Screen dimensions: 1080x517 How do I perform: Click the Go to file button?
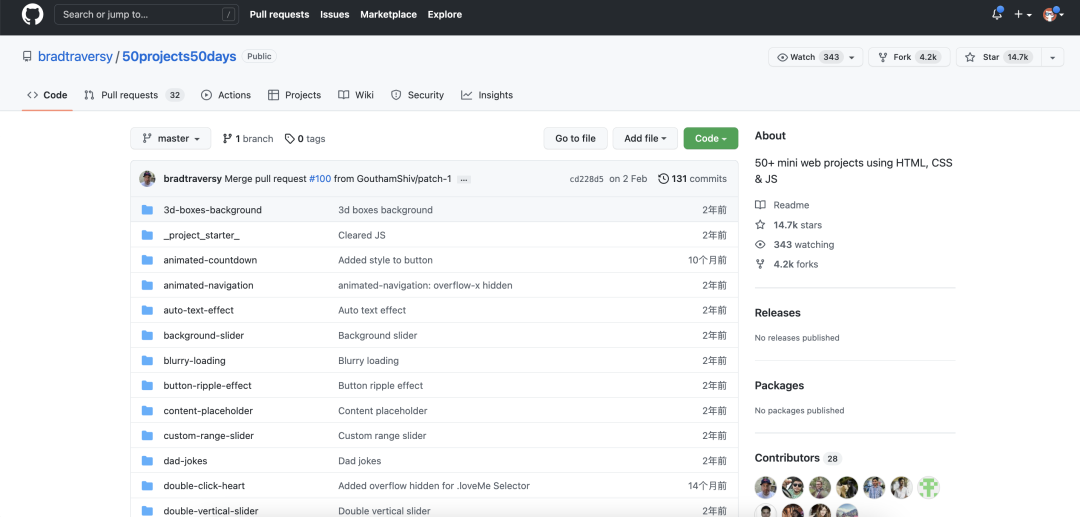click(575, 138)
